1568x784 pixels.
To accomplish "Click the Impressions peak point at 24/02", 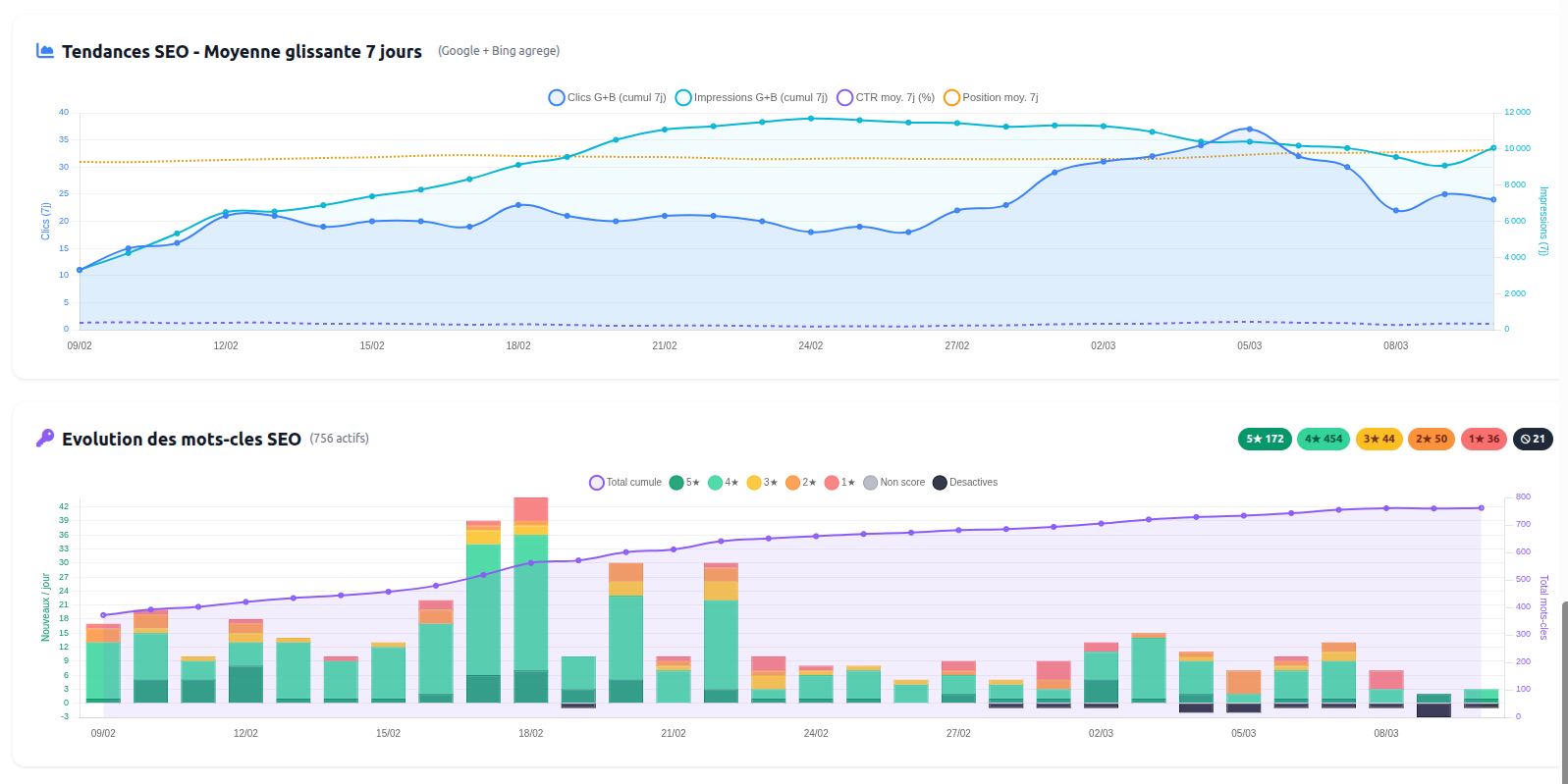I will click(x=811, y=119).
